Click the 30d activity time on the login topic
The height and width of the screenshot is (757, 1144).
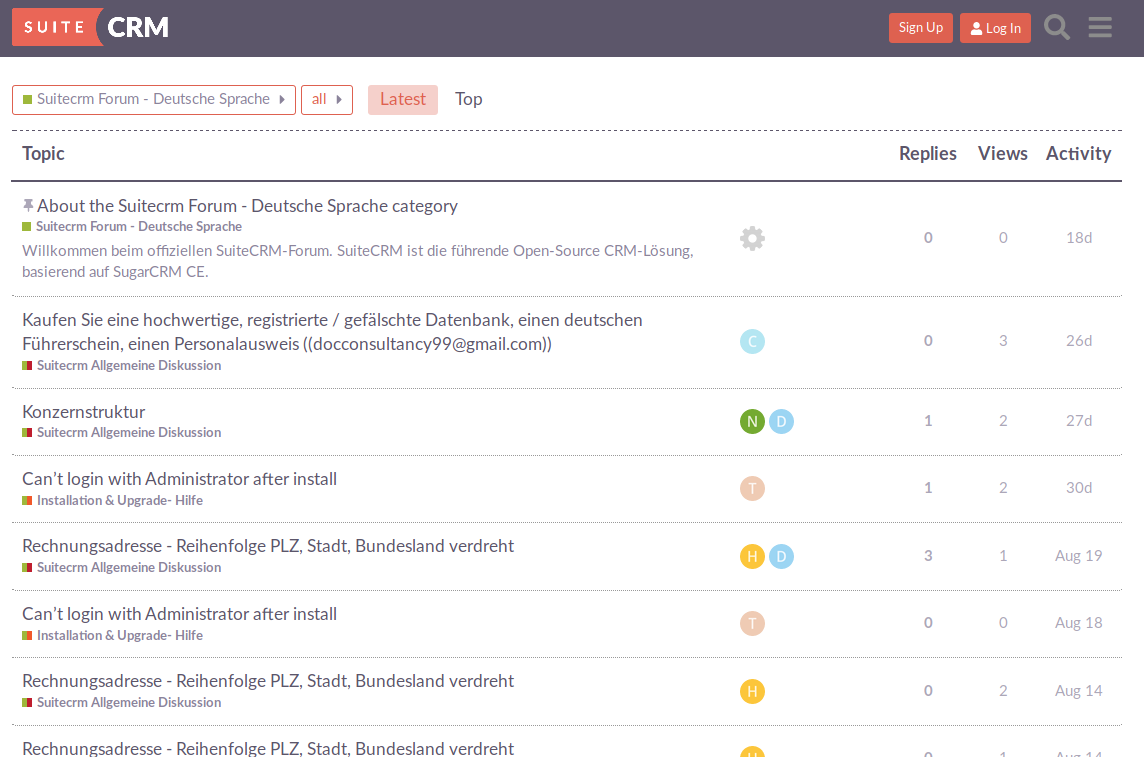pos(1079,488)
